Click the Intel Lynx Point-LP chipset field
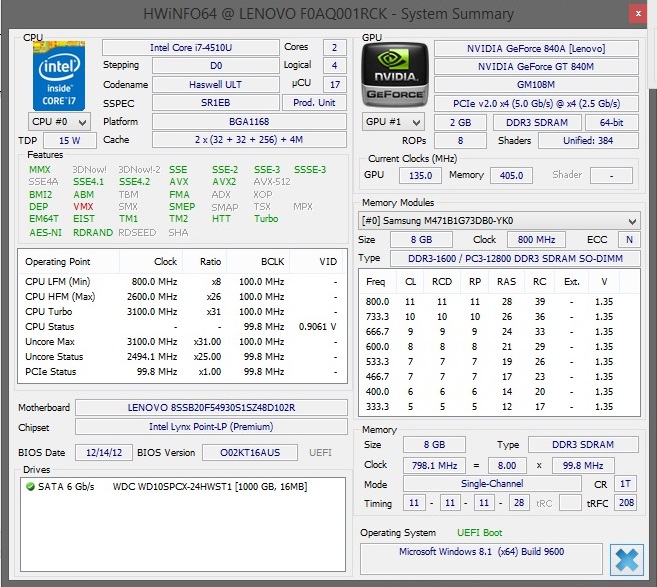Screen dimensions: 657x587 click(211, 428)
